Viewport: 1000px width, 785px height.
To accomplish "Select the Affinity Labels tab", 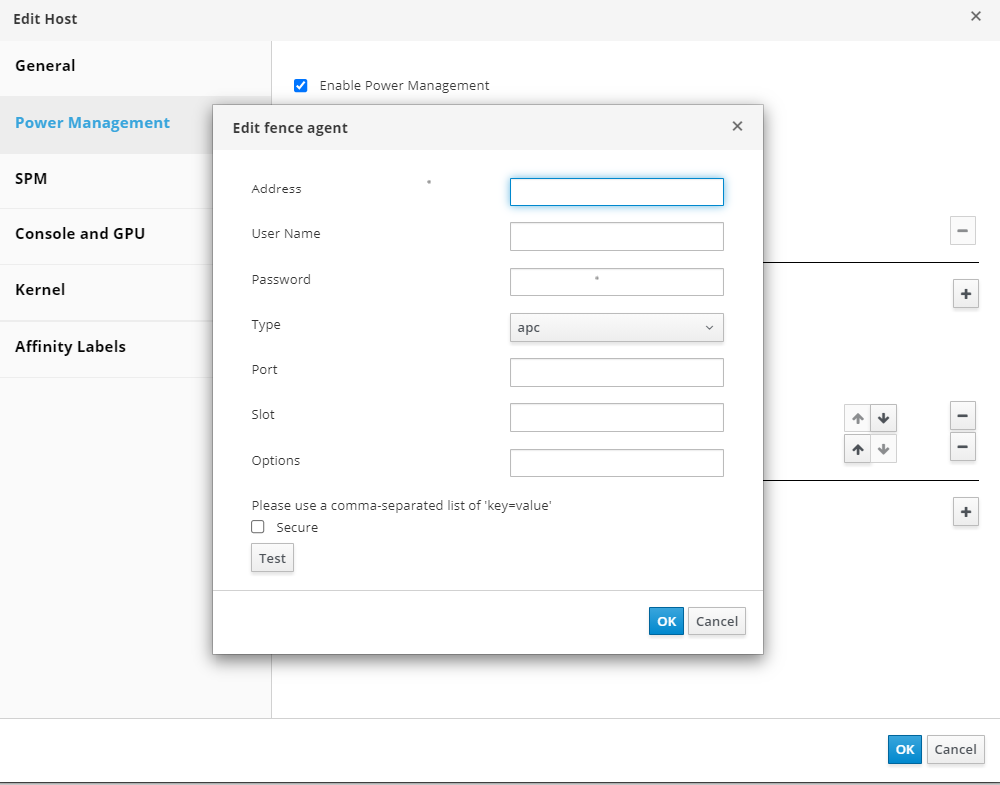I will [x=70, y=347].
